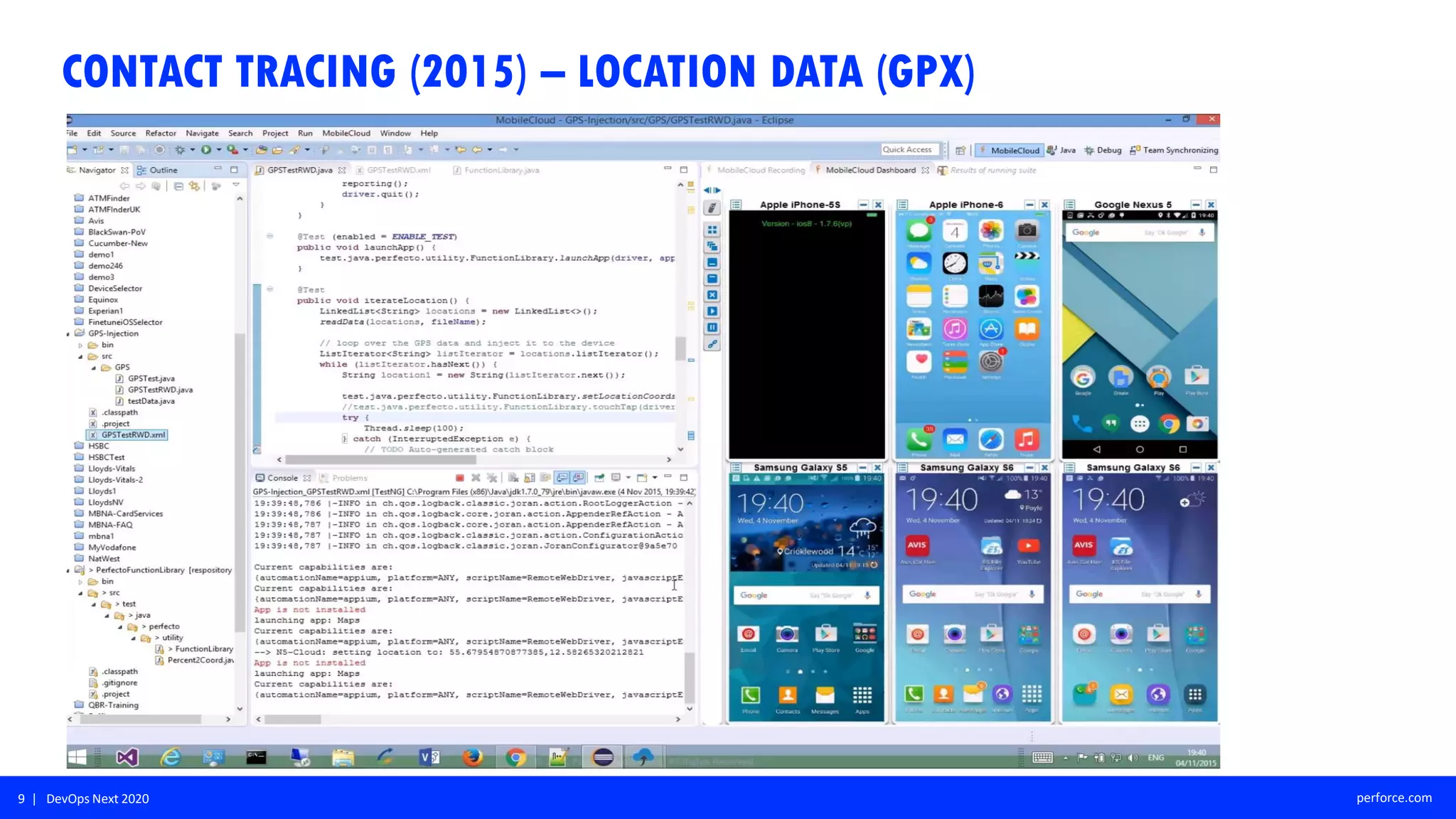Screen dimensions: 1456x819
Task: Tap the Chrome icon on Google Nexus 5
Action: coord(1168,424)
